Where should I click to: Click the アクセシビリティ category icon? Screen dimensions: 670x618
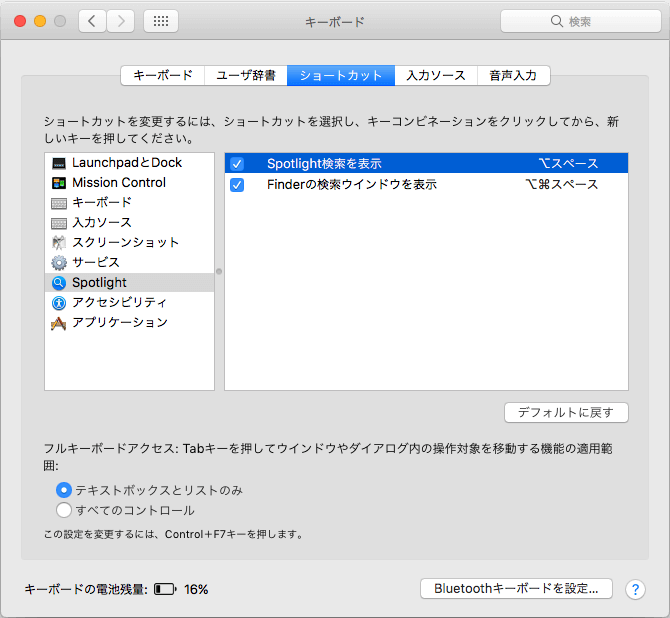tap(59, 303)
